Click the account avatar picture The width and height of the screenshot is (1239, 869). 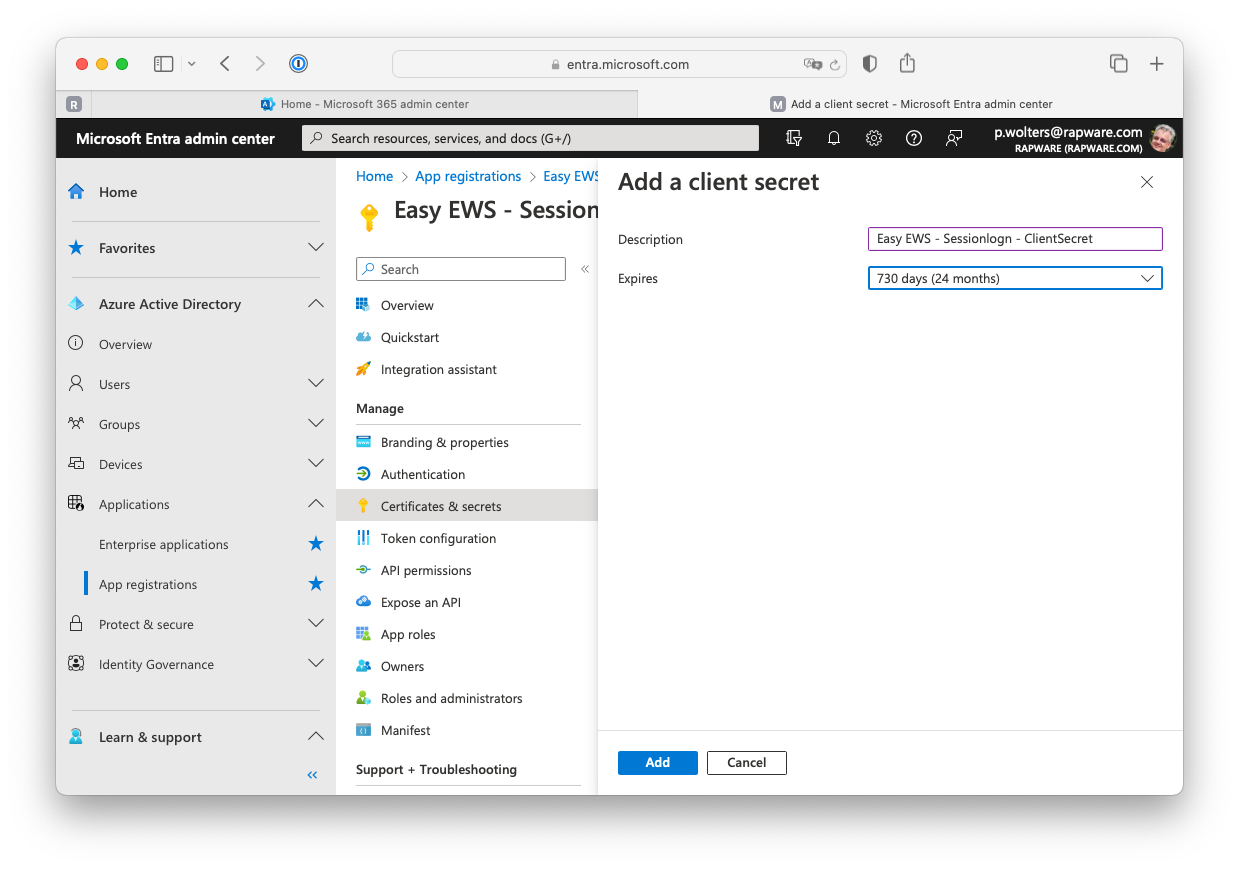(x=1163, y=138)
